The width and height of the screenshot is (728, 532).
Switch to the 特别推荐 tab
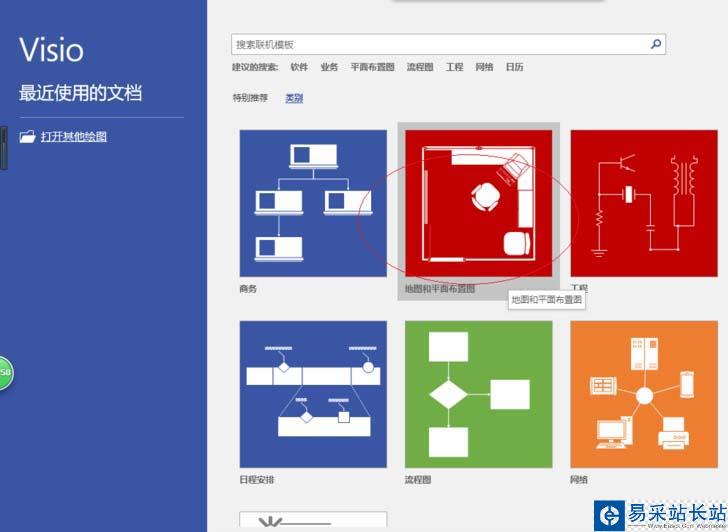[250, 97]
